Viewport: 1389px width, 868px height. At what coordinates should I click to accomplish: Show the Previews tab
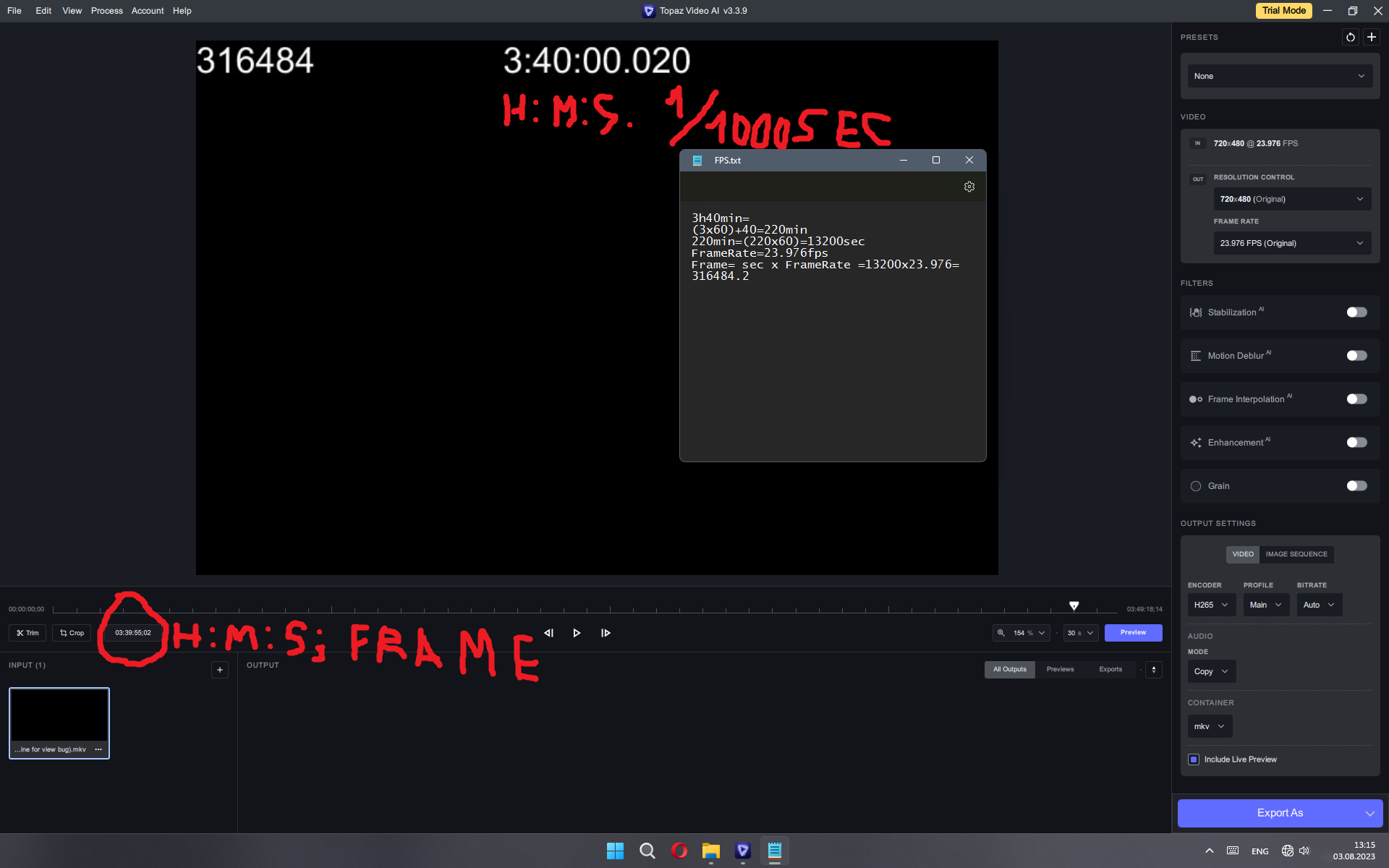point(1060,670)
